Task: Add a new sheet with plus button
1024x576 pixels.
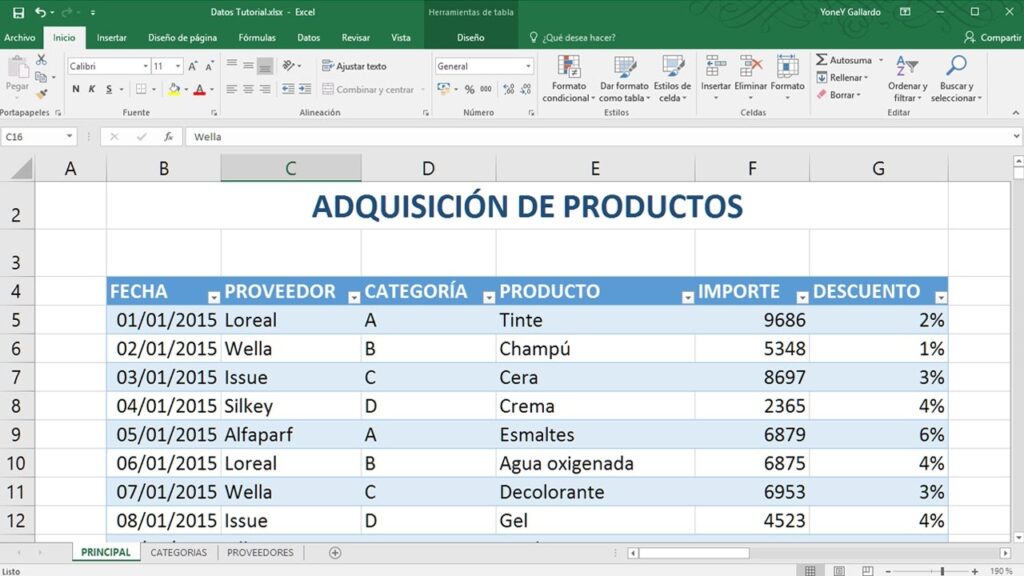Action: click(x=335, y=553)
